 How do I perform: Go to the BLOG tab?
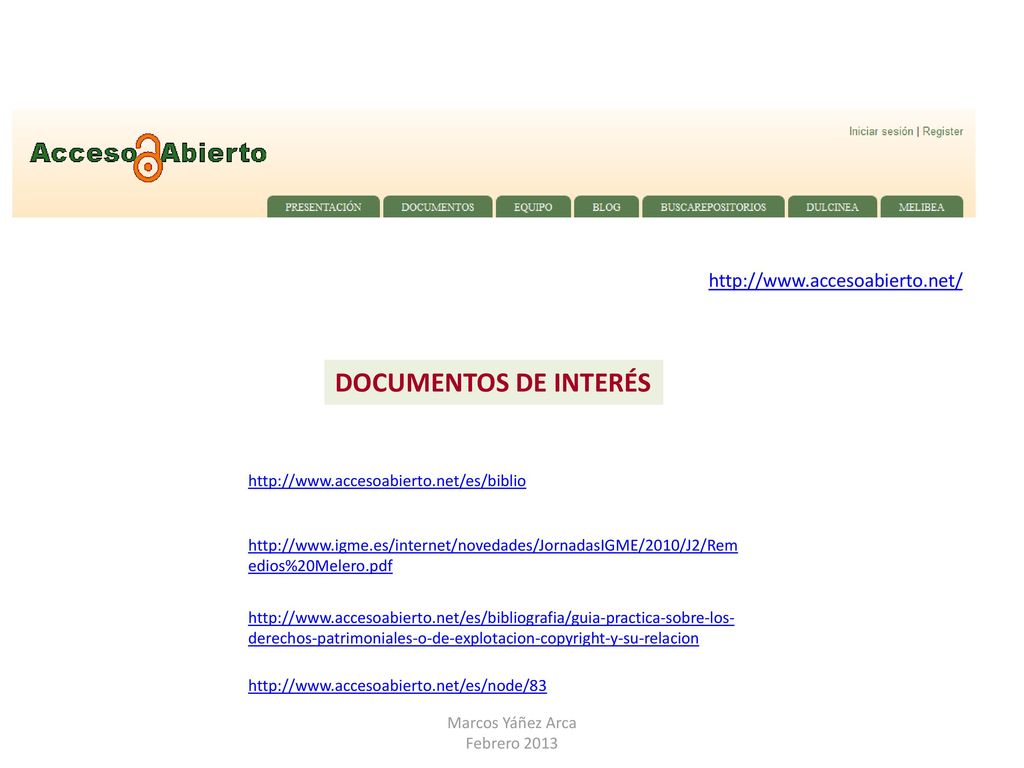606,207
